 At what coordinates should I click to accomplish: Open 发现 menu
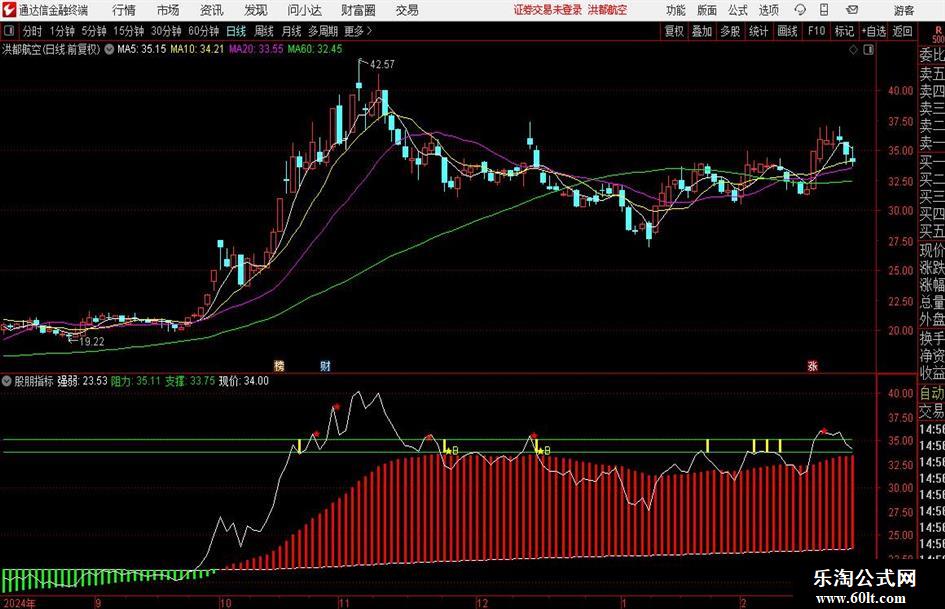256,10
